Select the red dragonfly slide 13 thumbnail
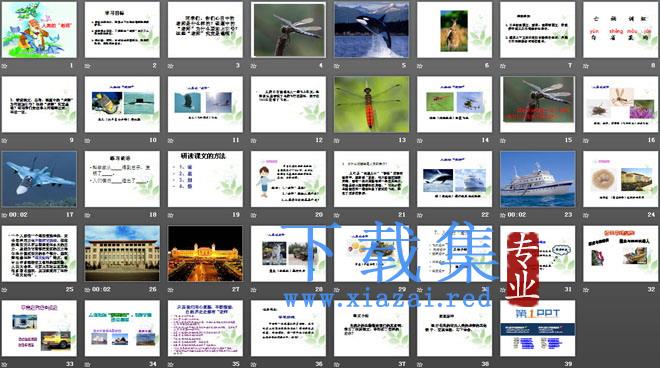The width and height of the screenshot is (660, 368). [x=371, y=104]
